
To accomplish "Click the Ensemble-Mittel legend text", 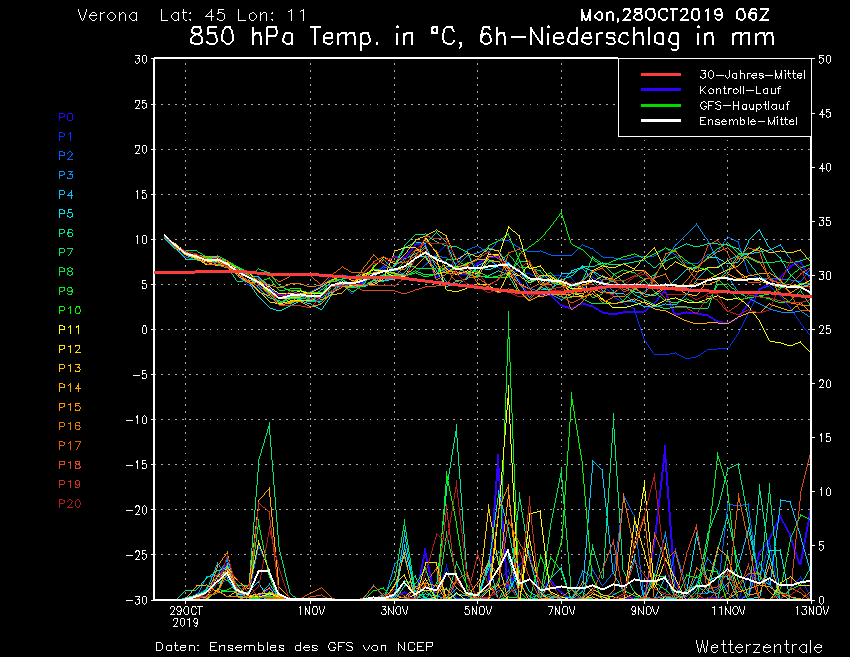I will click(x=748, y=121).
